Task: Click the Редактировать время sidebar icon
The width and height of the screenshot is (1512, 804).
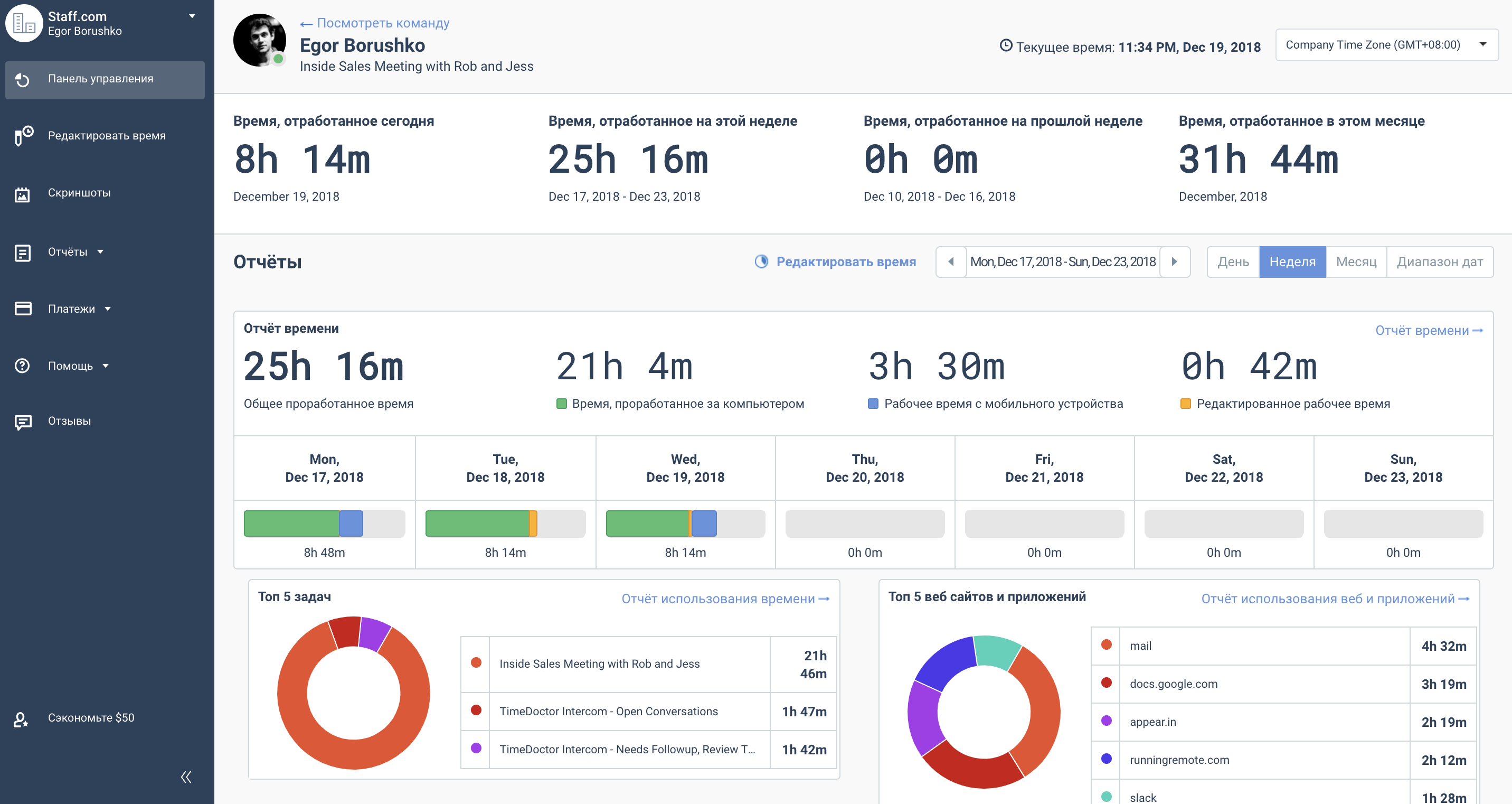Action: point(23,136)
